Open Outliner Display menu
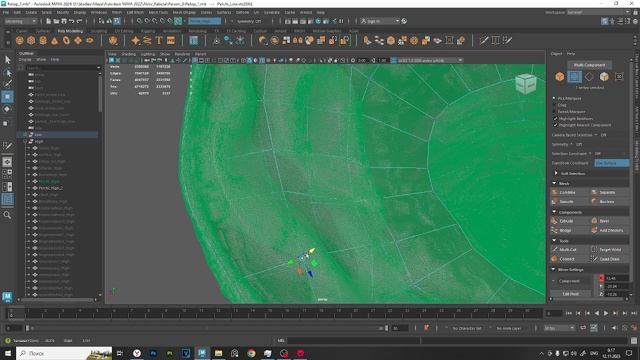 pyautogui.click(x=25, y=60)
